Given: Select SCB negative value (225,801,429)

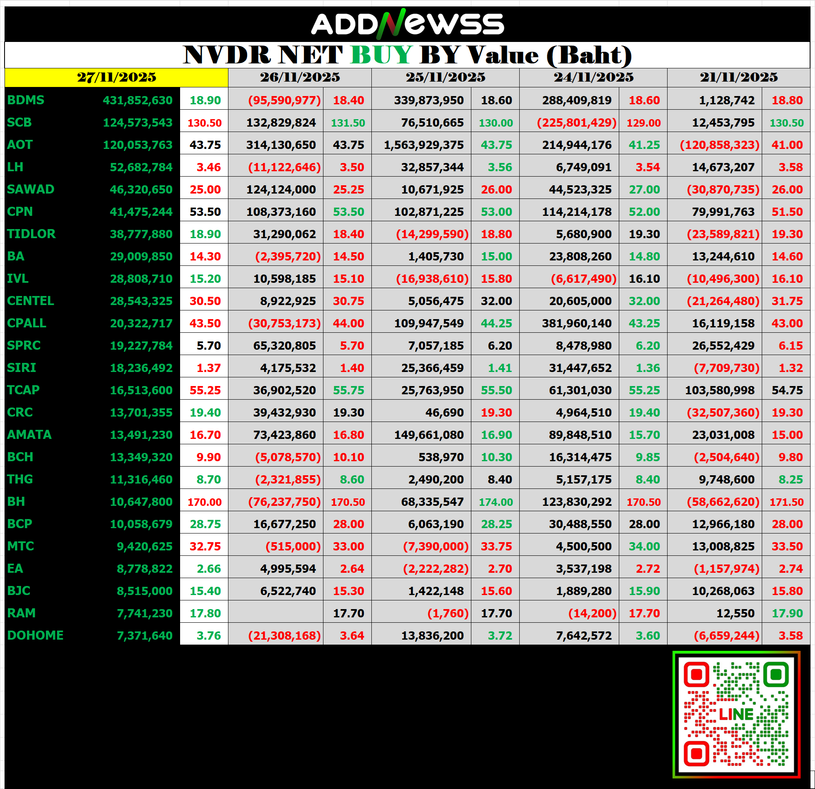Looking at the screenshot, I should tap(569, 122).
